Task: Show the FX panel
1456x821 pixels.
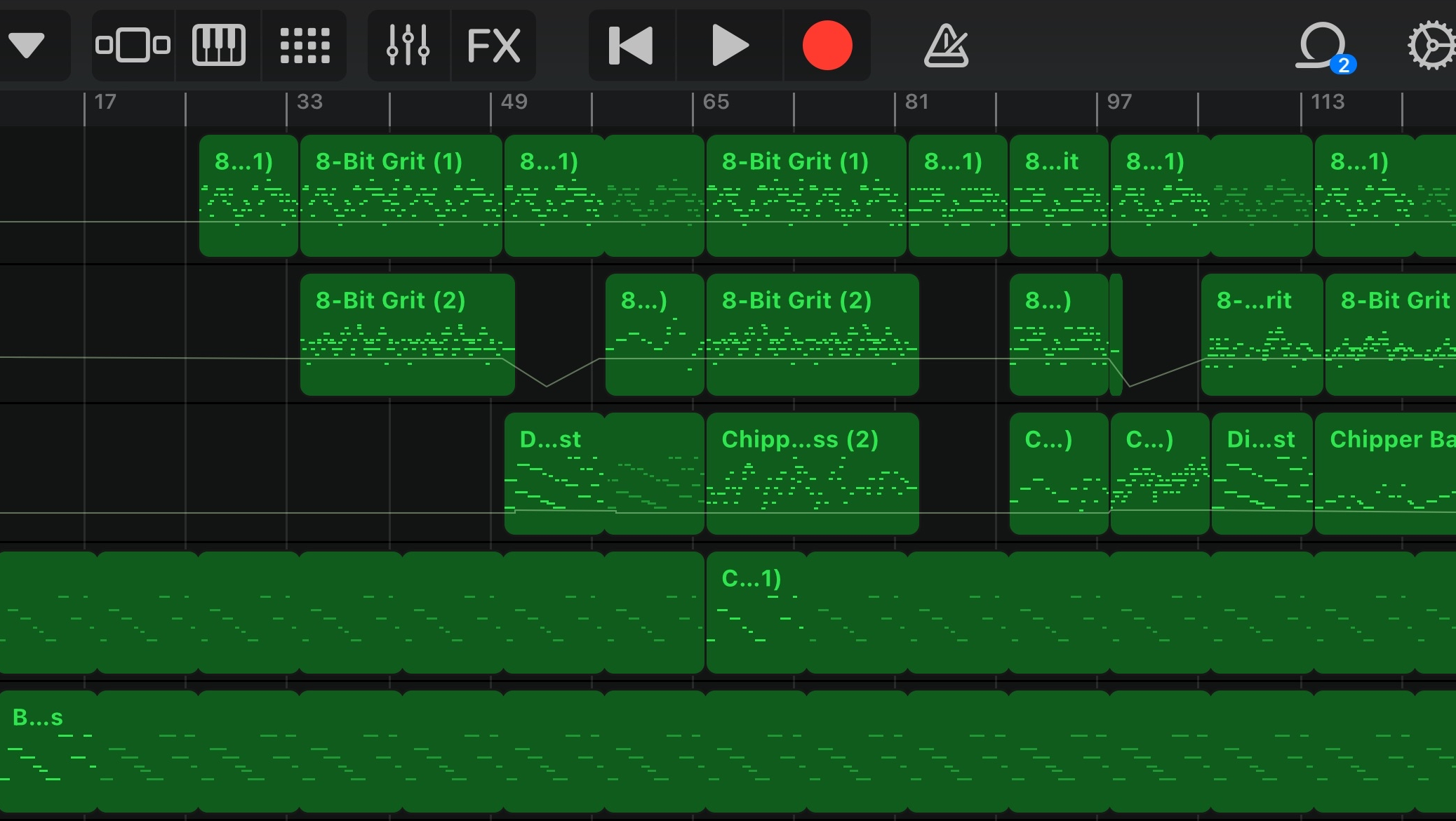Action: click(x=493, y=46)
